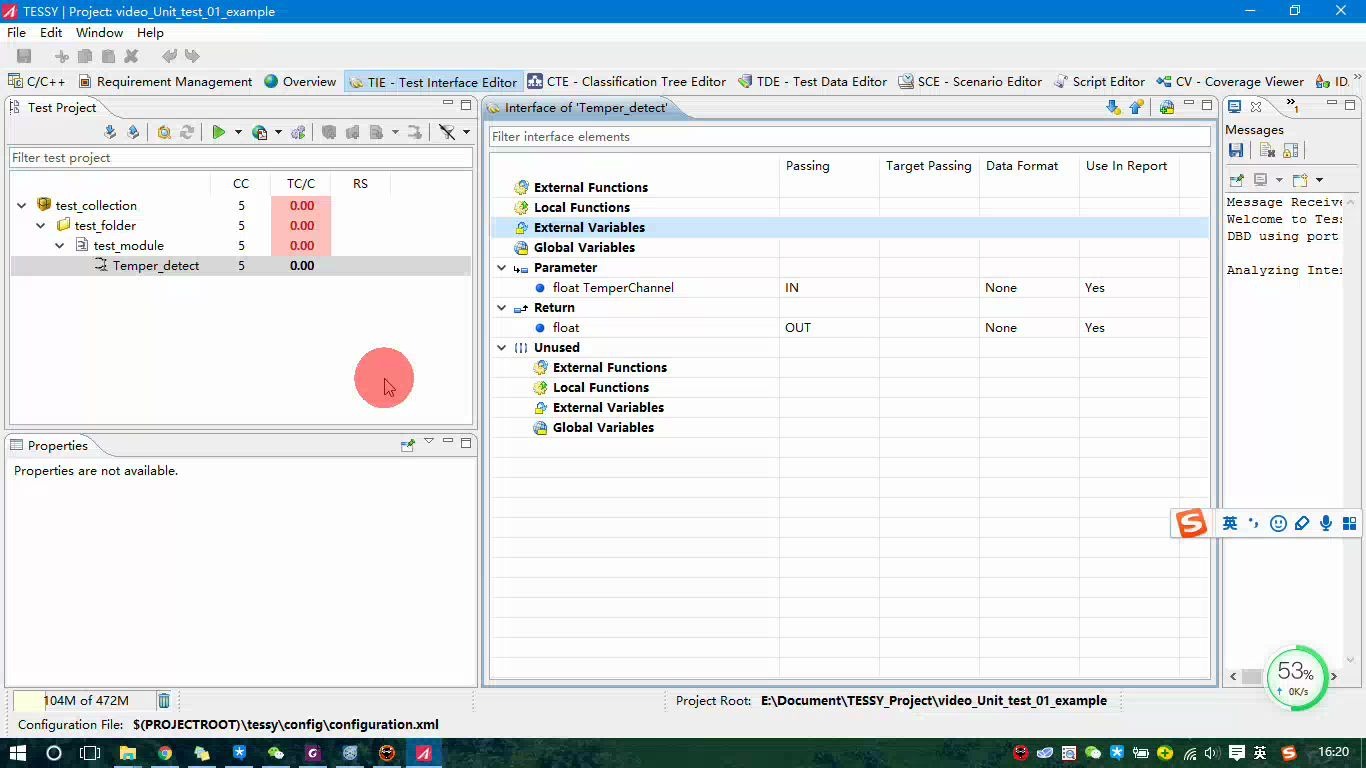
Task: Select the Global Variables row under Unused
Action: click(849, 428)
